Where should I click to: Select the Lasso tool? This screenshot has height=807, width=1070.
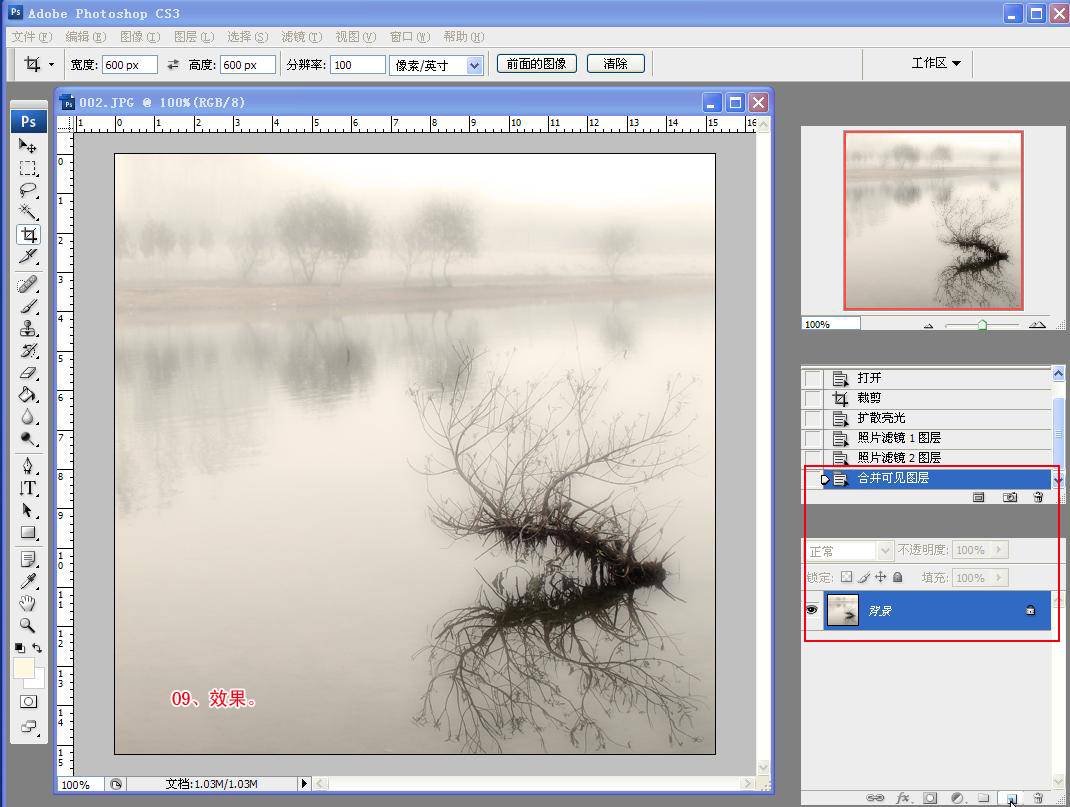pyautogui.click(x=28, y=190)
